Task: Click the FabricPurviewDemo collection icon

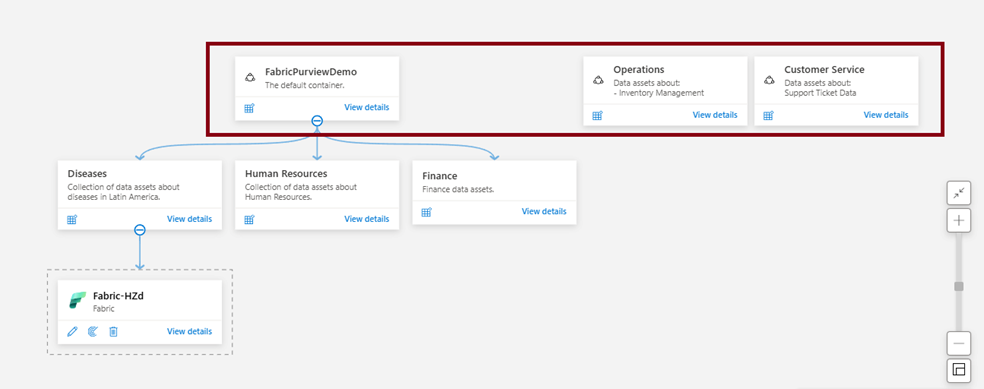Action: 250,78
